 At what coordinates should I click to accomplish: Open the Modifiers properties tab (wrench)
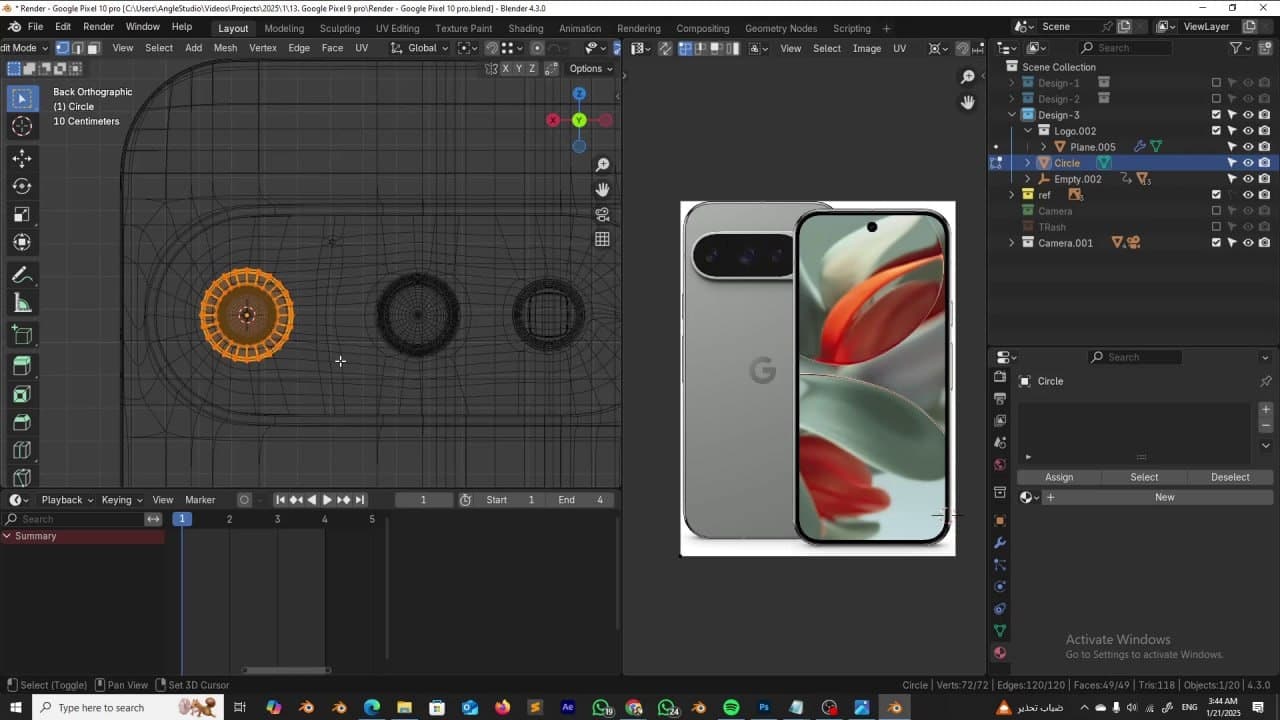point(999,543)
